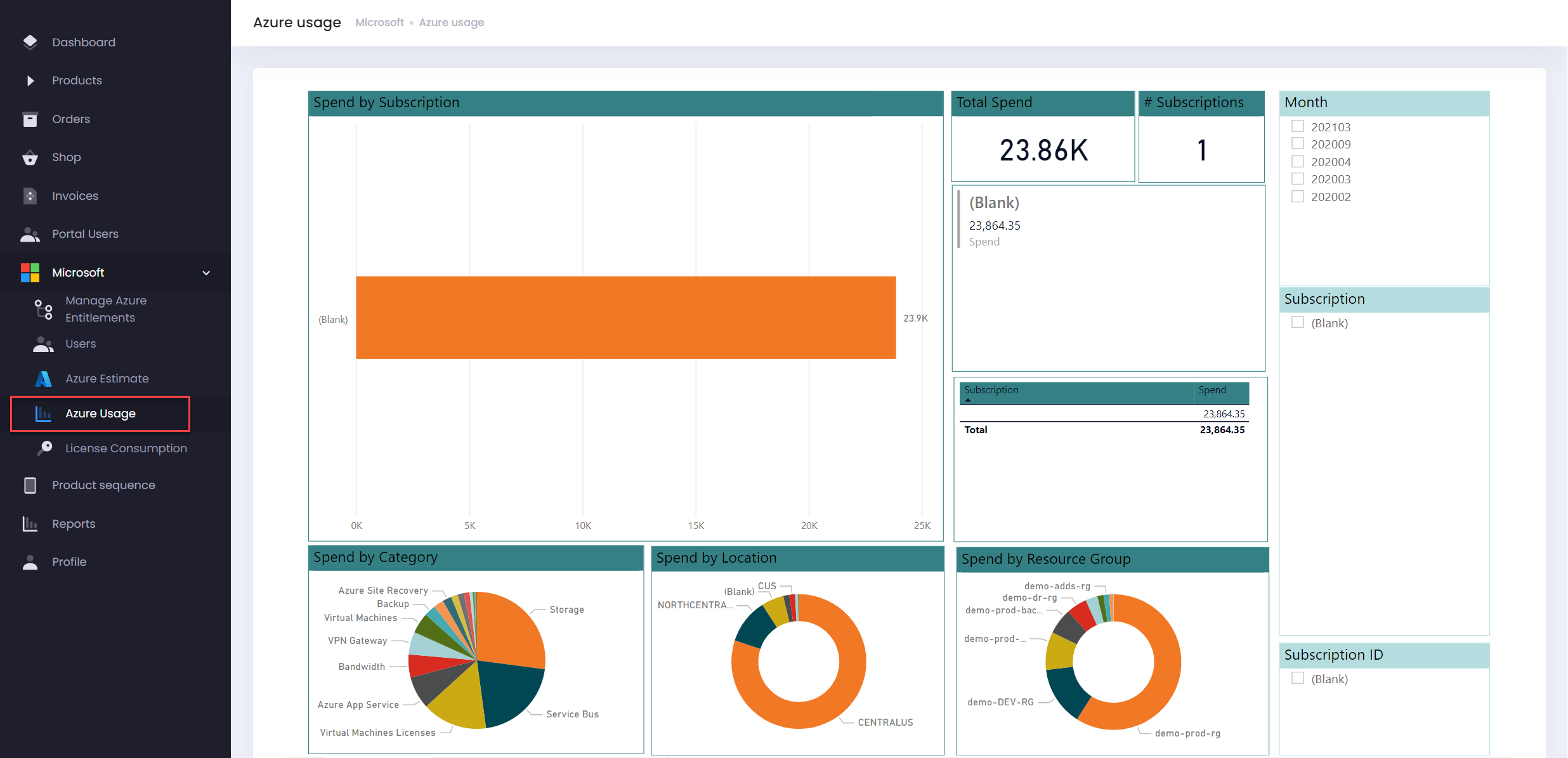Click the VPN Gateway category label

[358, 641]
